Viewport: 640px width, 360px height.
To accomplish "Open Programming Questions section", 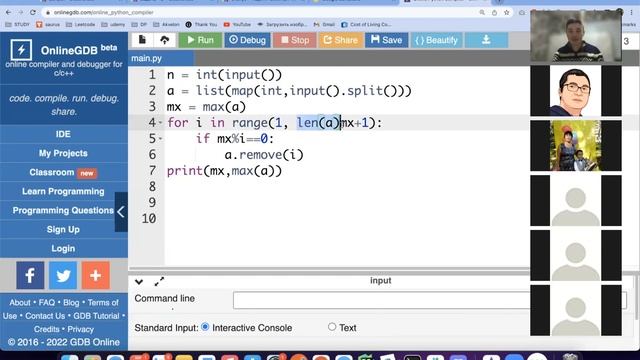I will (x=63, y=211).
